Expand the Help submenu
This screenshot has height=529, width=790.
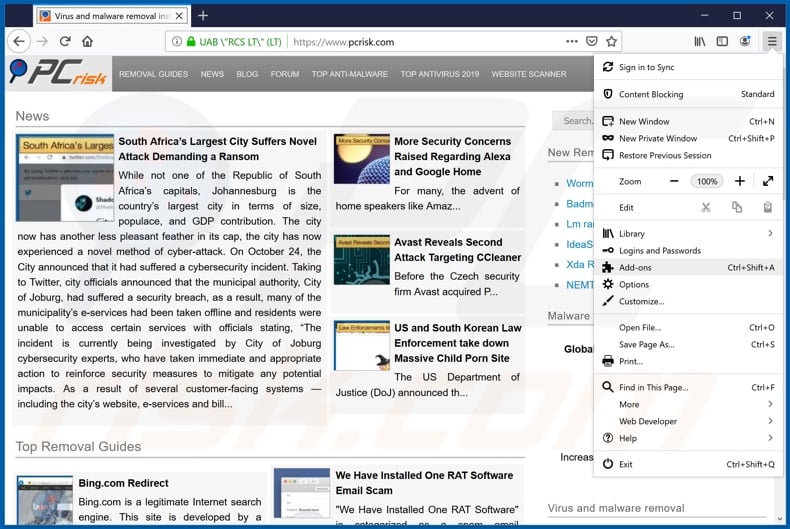(688, 438)
